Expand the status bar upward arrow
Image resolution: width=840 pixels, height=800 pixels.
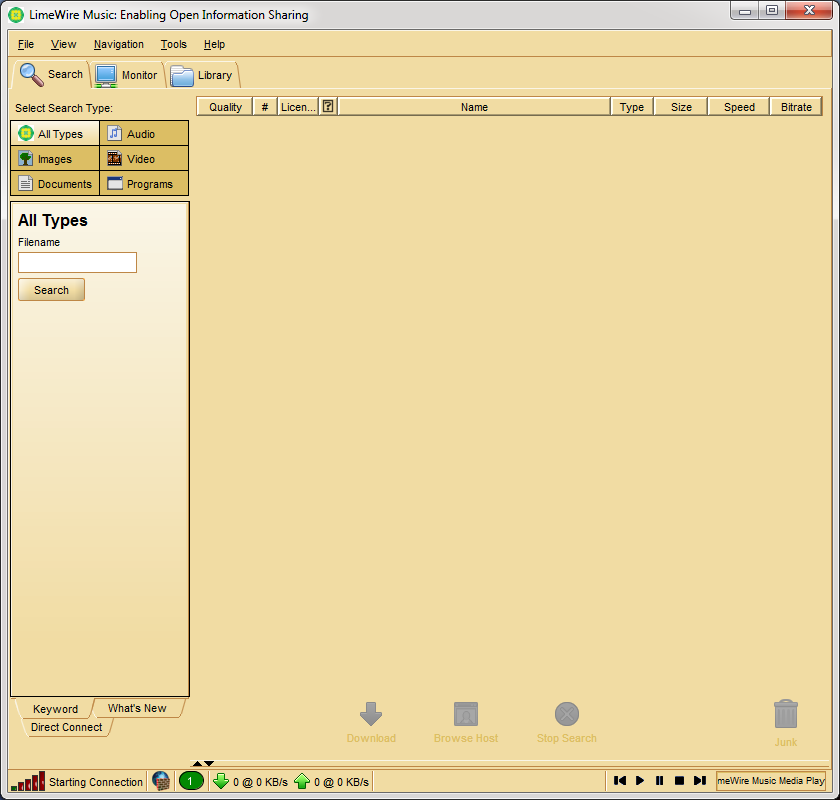(x=198, y=762)
